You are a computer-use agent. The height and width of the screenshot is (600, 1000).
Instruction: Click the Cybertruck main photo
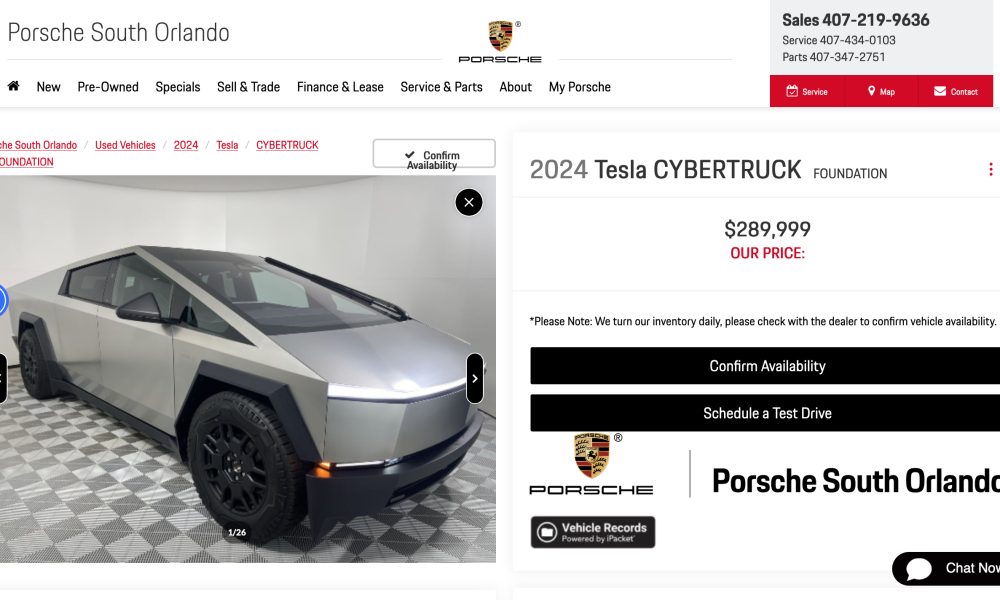click(247, 369)
